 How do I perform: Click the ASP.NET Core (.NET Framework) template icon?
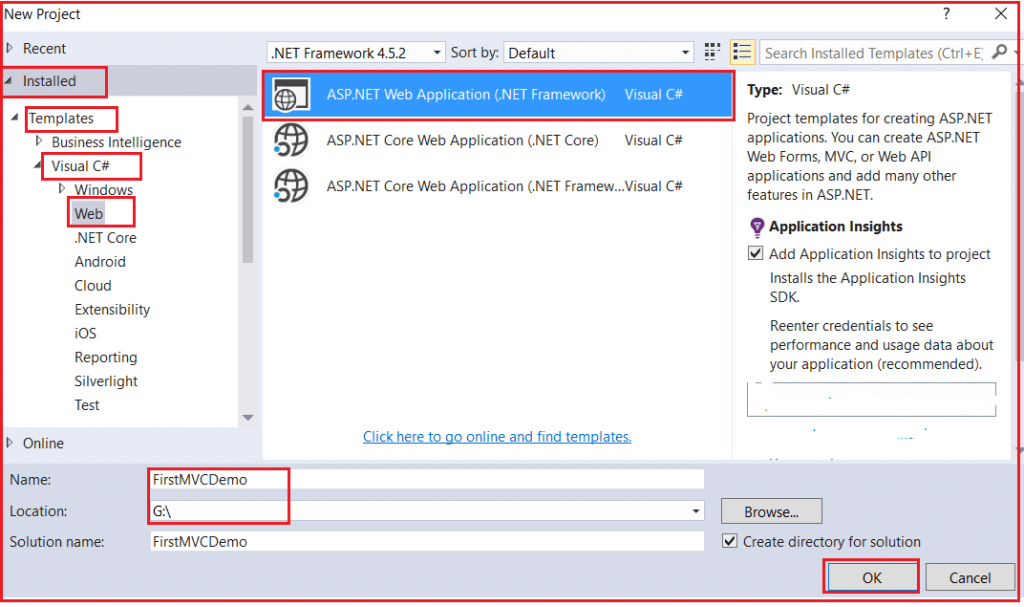(x=291, y=186)
